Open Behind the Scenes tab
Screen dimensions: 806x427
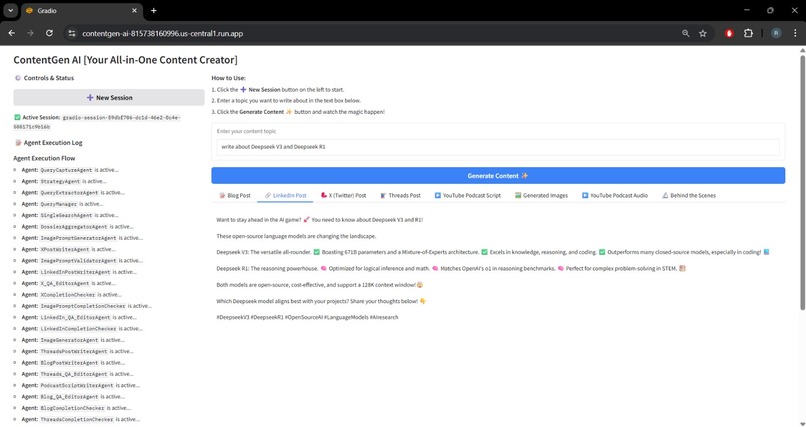tap(689, 195)
